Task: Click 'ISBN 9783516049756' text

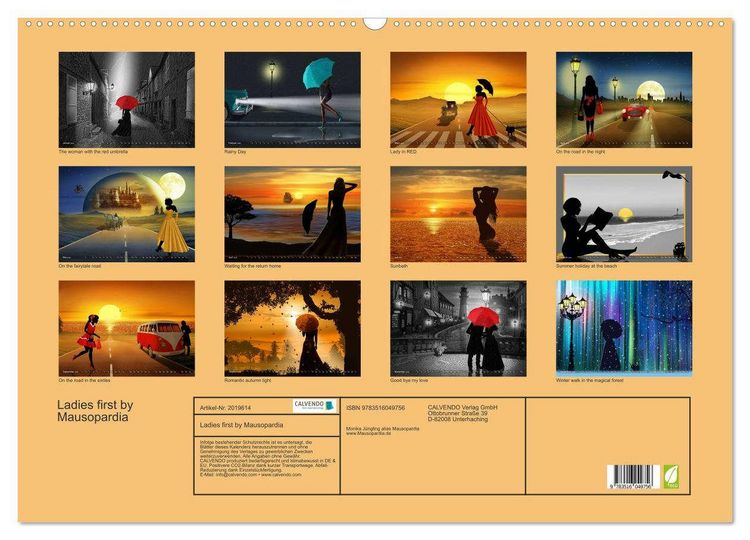Action: point(375,408)
